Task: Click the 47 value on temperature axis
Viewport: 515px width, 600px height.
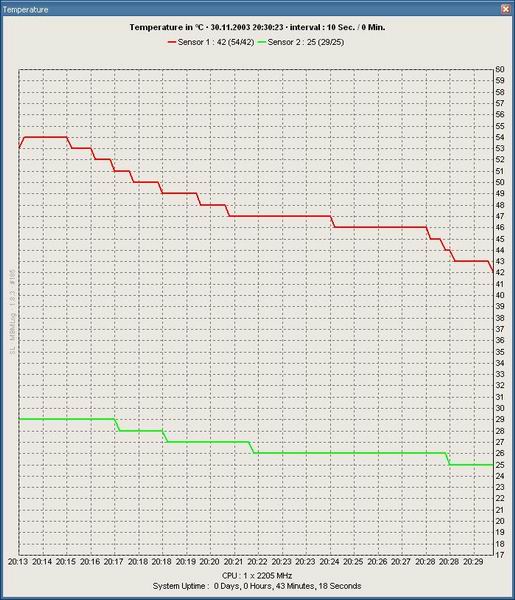Action: 500,216
